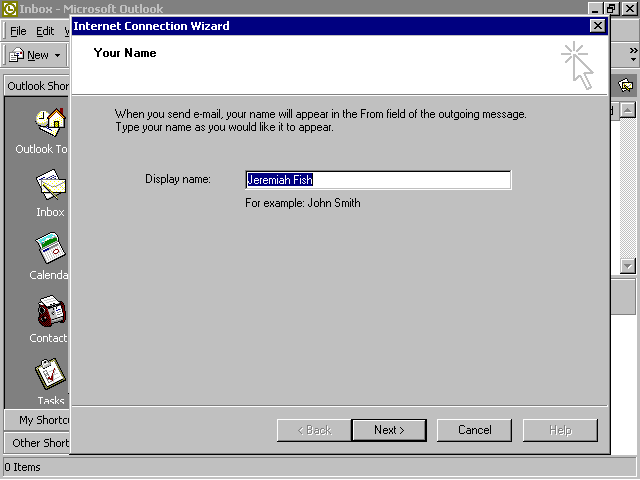The height and width of the screenshot is (480, 640).
Task: Close the Internet Connection Wizard dialog
Action: pos(598,26)
